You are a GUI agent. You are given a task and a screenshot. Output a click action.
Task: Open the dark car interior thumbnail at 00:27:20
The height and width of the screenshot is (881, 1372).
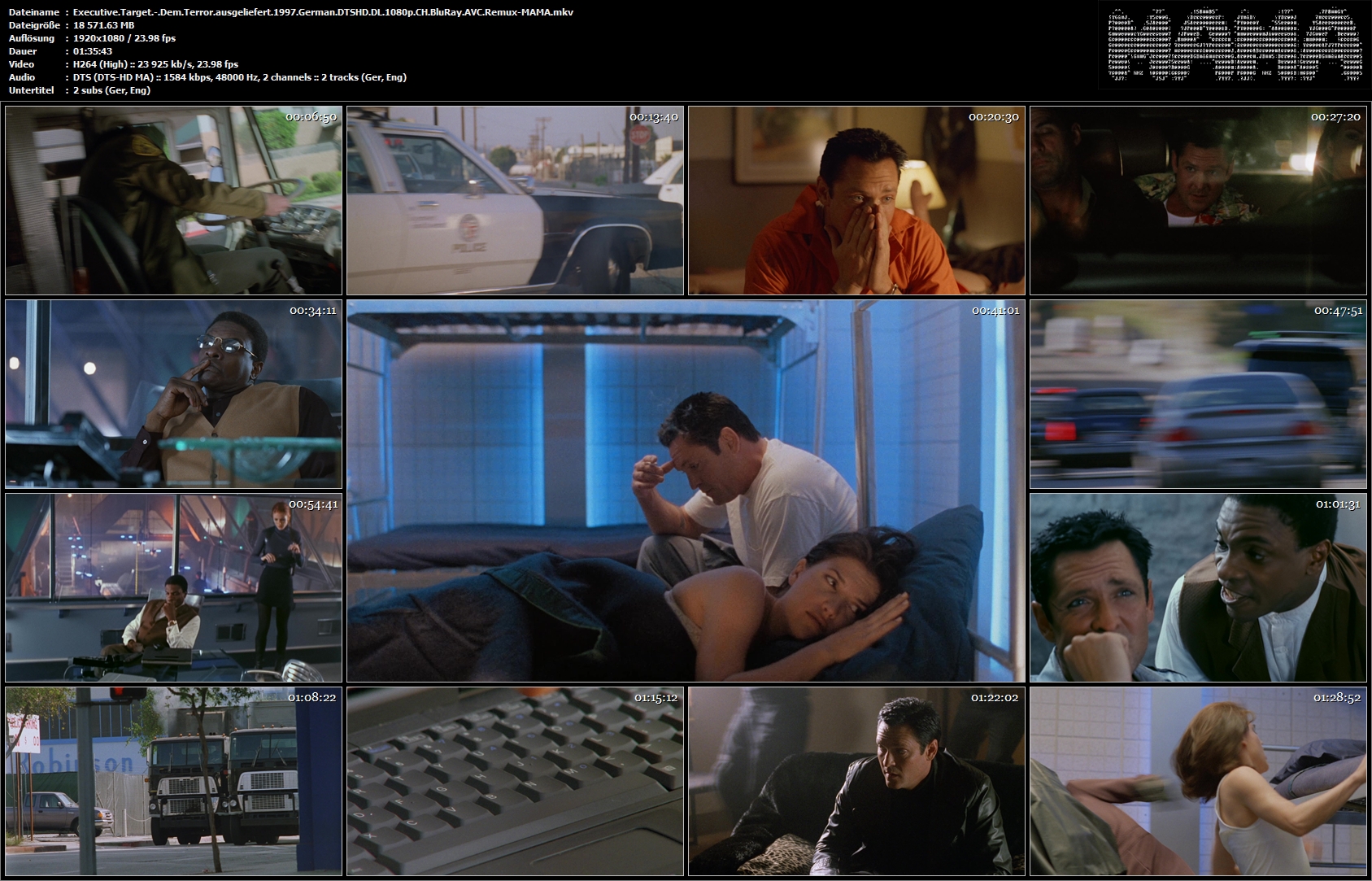pyautogui.click(x=1198, y=200)
